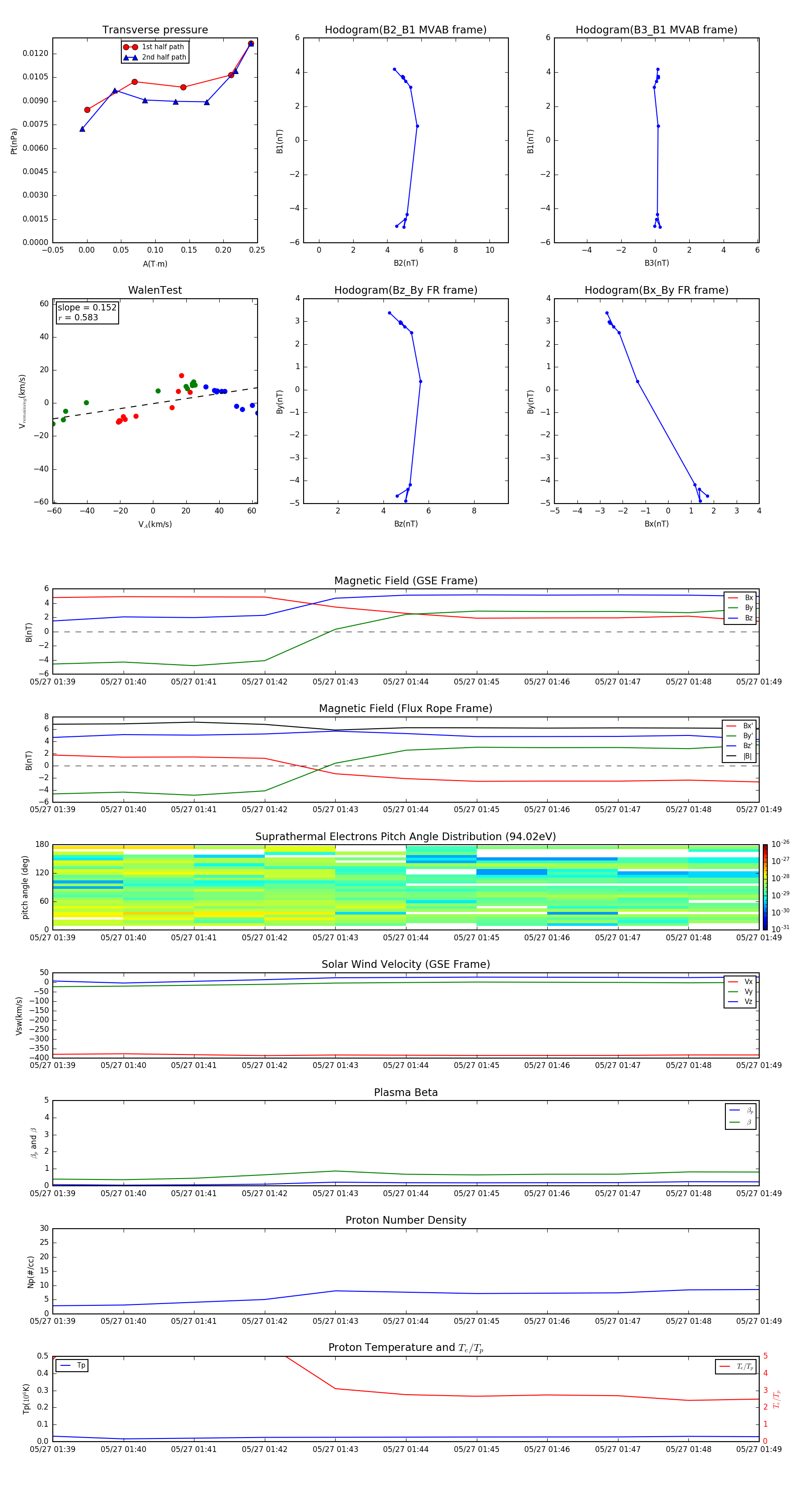Click the "Tp(10^6K)" axis label

click(26, 1399)
